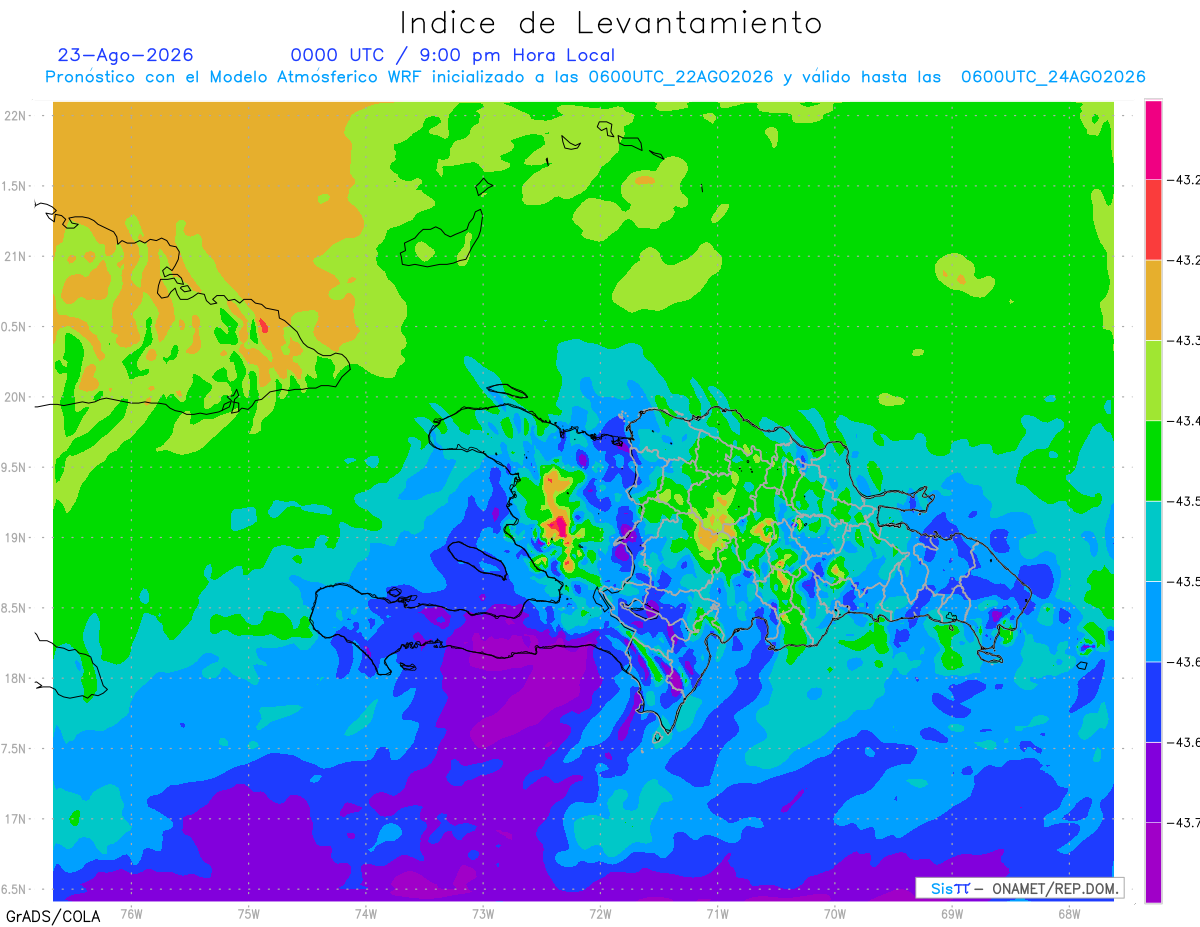Click the 'Indice de Levantamiento' map title
The height and width of the screenshot is (927, 1200).
click(x=611, y=22)
